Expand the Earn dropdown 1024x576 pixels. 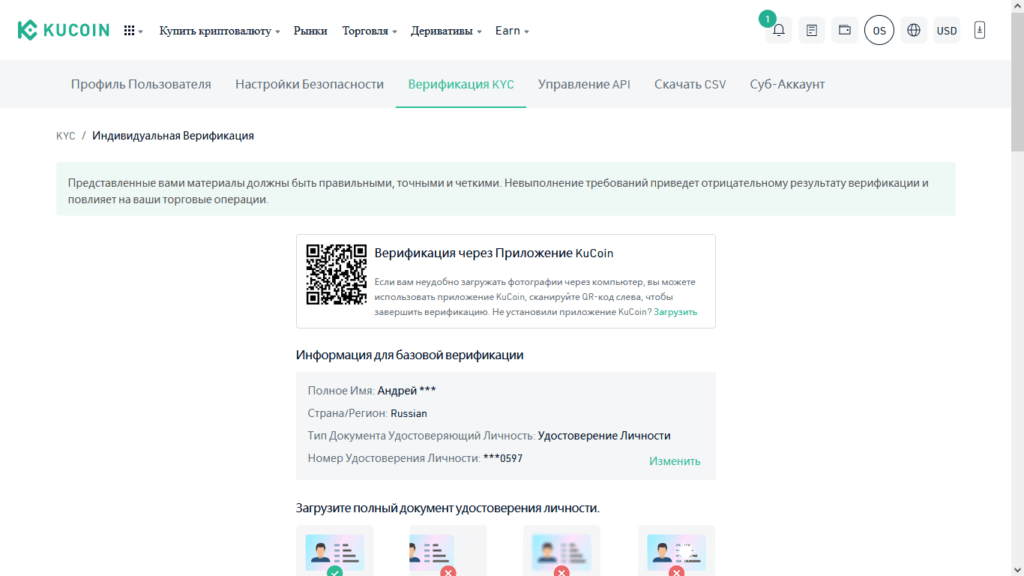(x=508, y=30)
